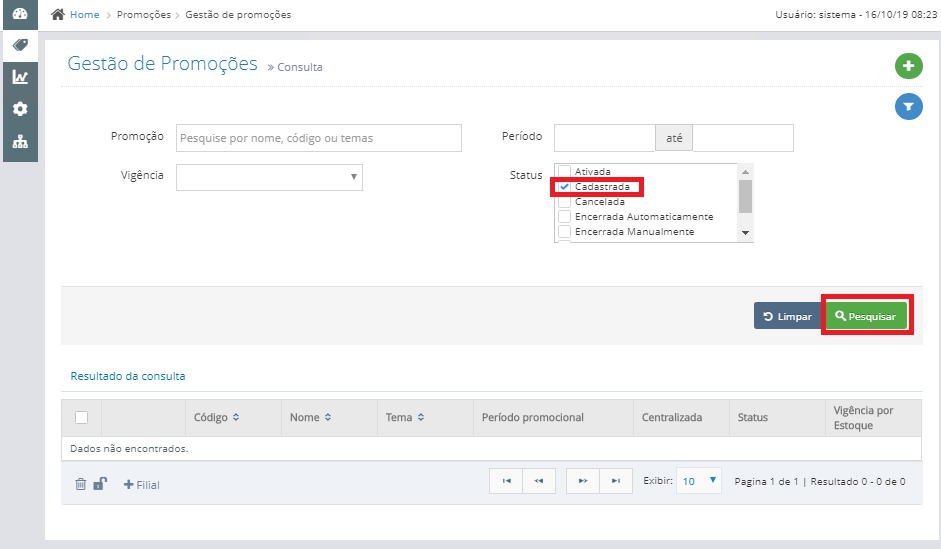Image resolution: width=941 pixels, height=549 pixels.
Task: Select the promotions tag sidebar icon
Action: [20, 45]
